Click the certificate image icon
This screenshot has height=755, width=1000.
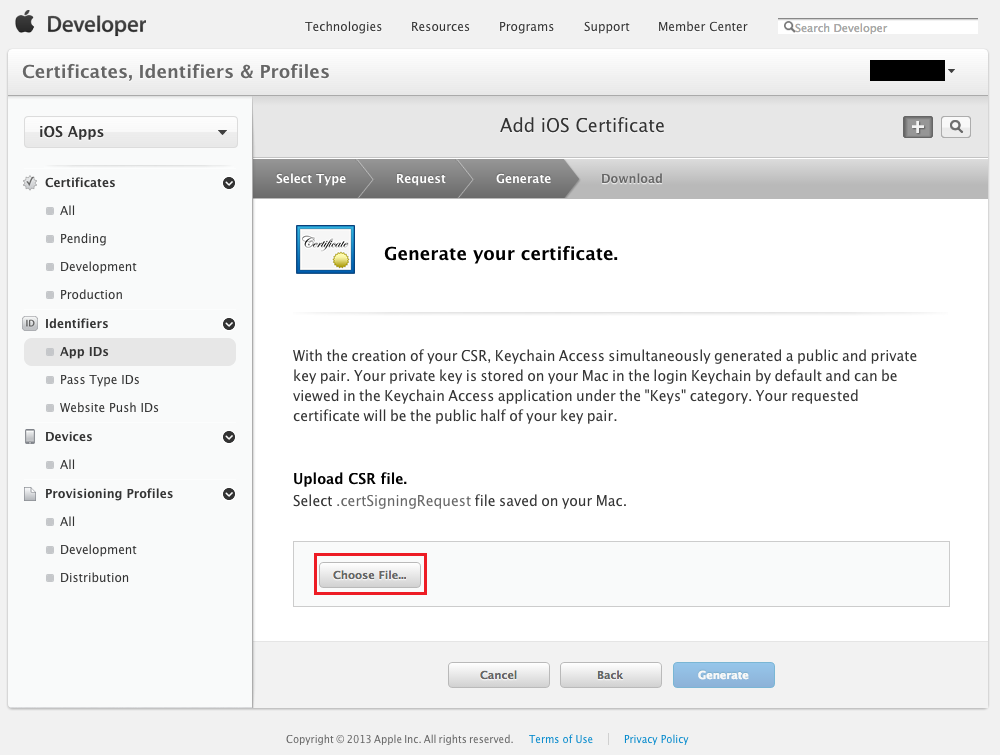(325, 249)
